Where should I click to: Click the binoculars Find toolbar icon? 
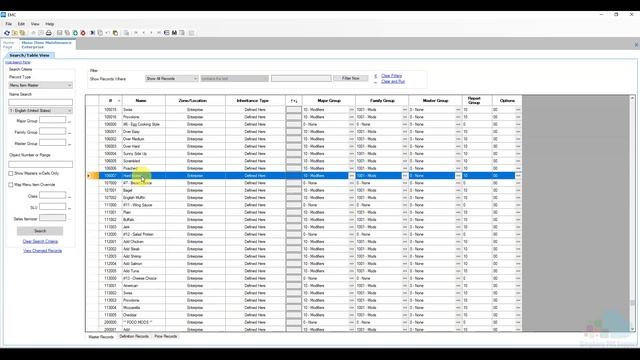174,33
